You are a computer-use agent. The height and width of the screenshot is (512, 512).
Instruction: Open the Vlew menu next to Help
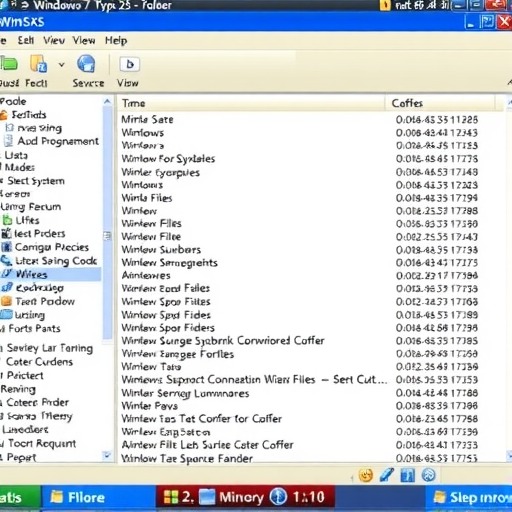pos(84,40)
